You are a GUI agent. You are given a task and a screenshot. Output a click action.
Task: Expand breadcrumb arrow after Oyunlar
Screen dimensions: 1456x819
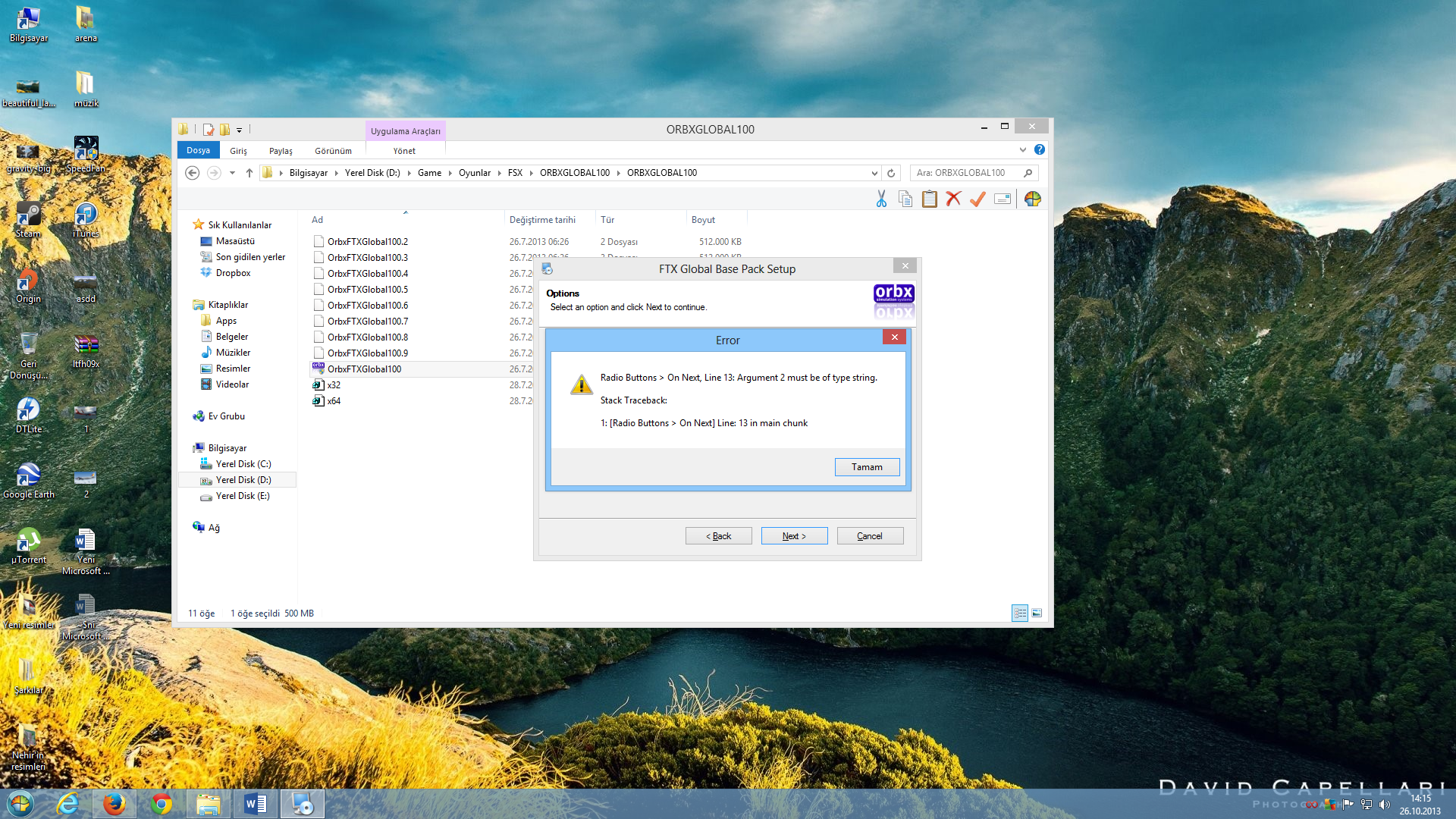[499, 173]
